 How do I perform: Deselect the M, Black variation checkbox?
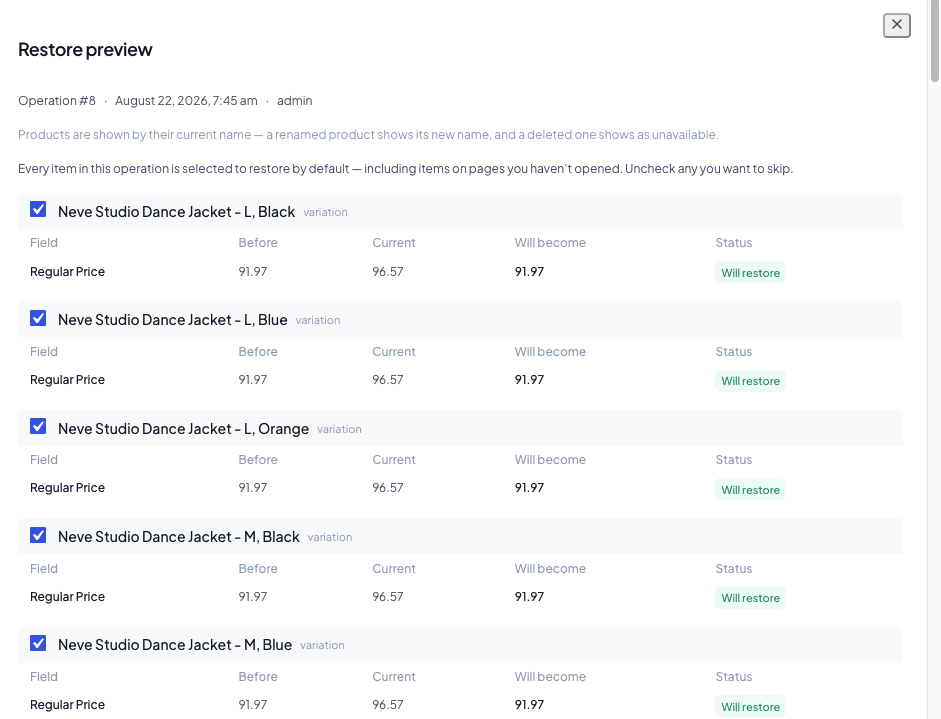click(38, 535)
